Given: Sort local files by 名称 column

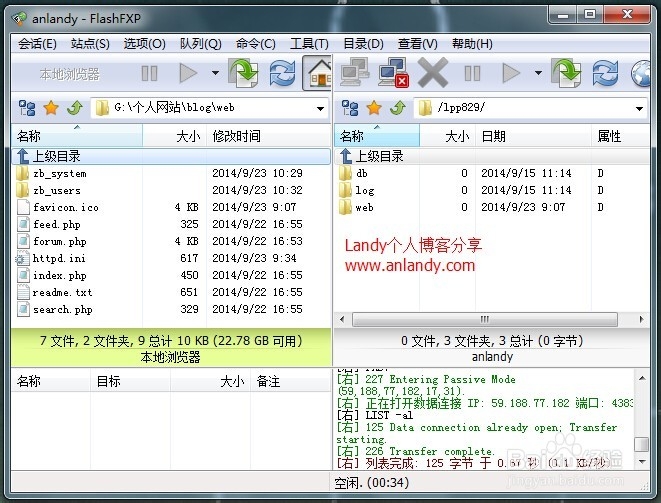Looking at the screenshot, I should (x=77, y=136).
